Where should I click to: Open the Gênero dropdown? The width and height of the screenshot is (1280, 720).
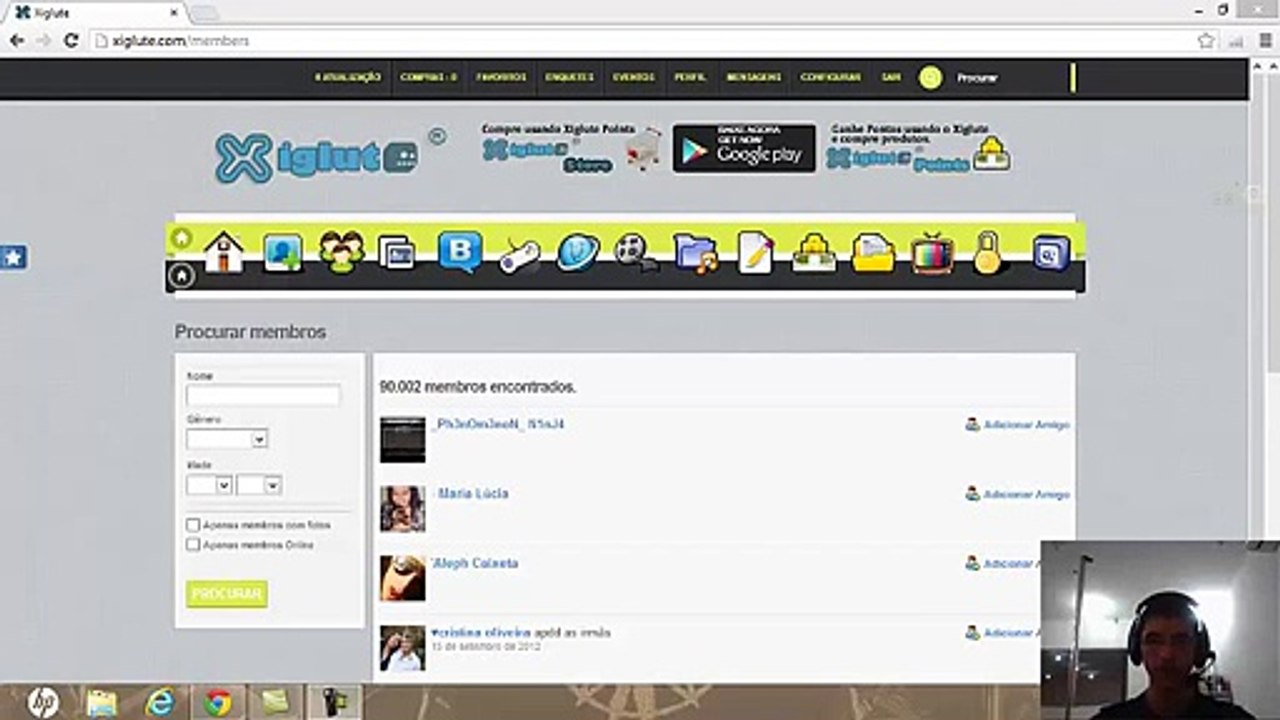pyautogui.click(x=227, y=439)
